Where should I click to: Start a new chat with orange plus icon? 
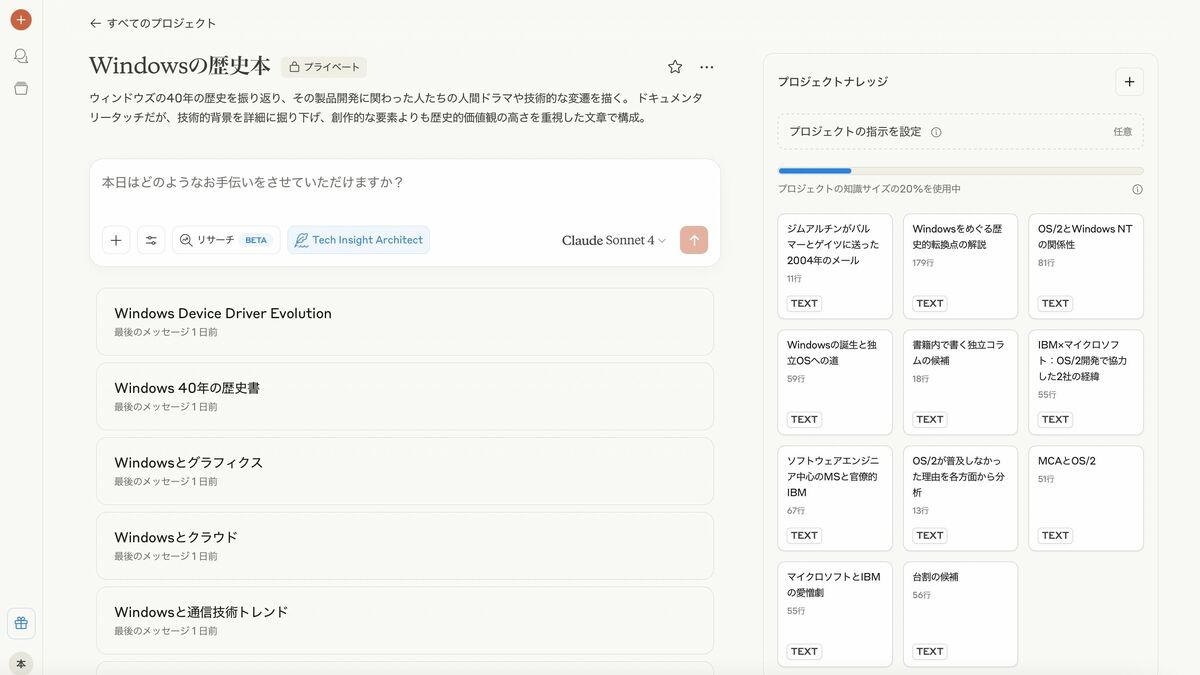[21, 20]
